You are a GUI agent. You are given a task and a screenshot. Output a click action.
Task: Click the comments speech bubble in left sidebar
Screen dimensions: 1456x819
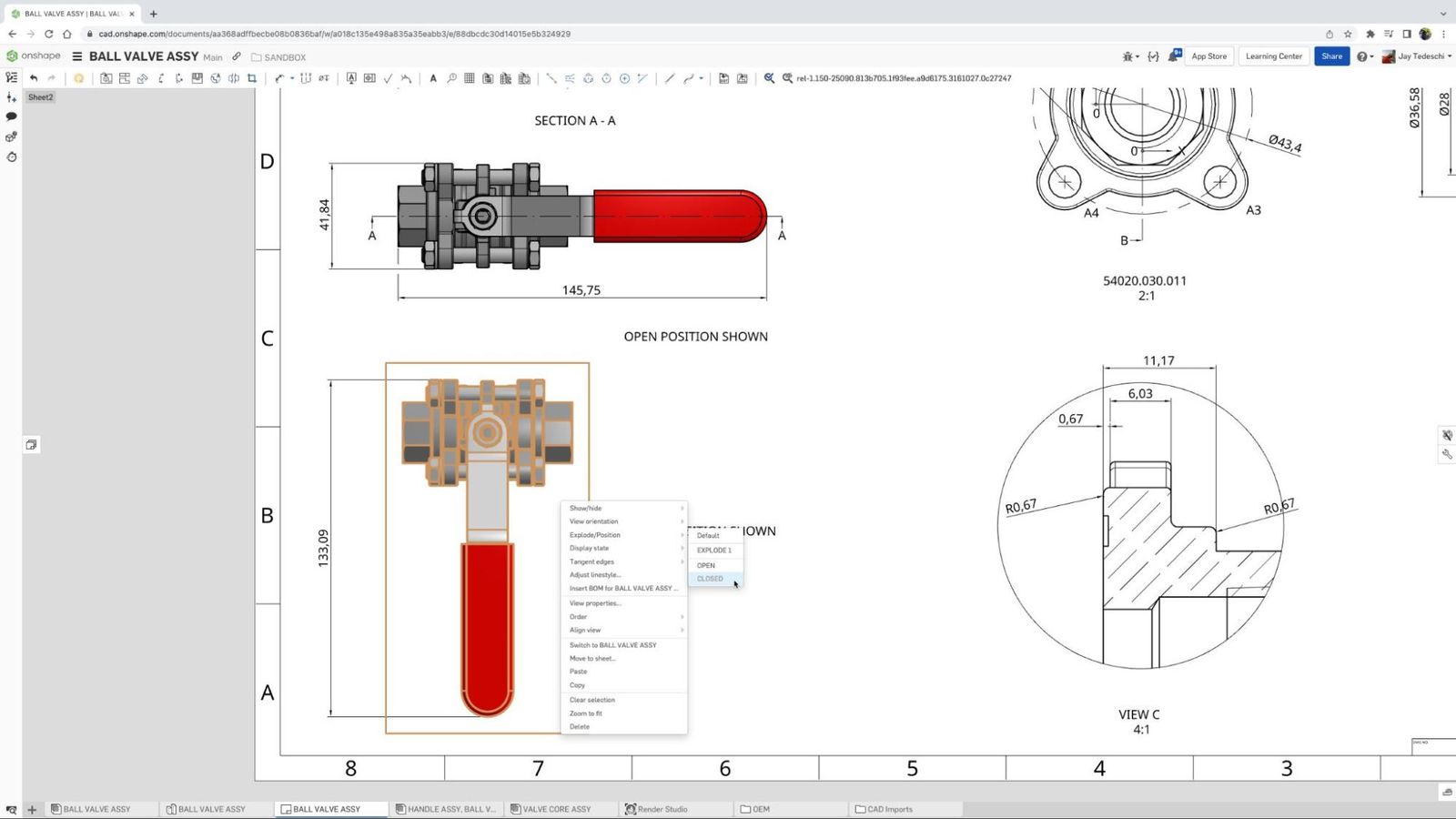[12, 116]
